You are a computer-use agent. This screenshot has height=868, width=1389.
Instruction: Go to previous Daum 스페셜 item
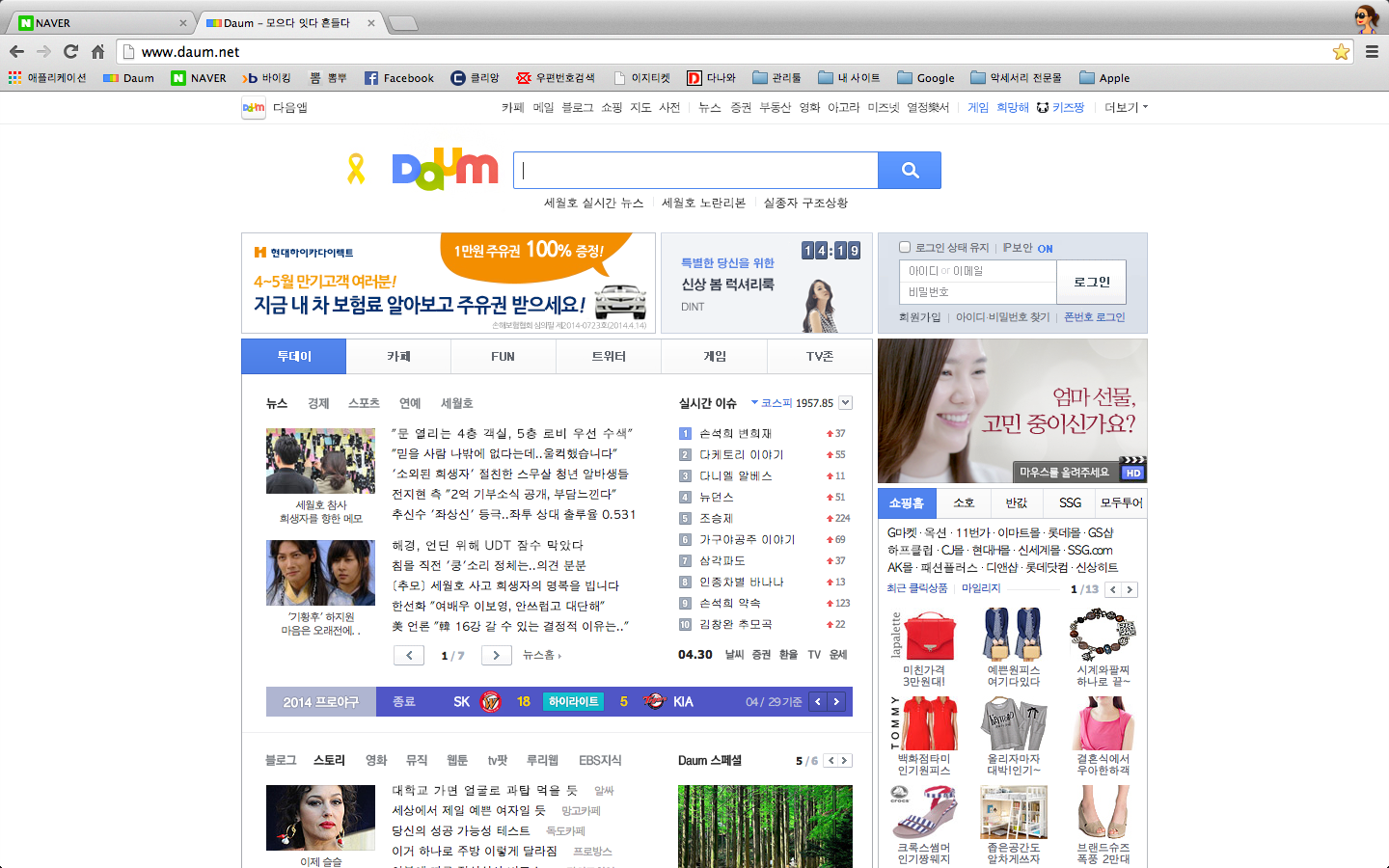pyautogui.click(x=831, y=761)
